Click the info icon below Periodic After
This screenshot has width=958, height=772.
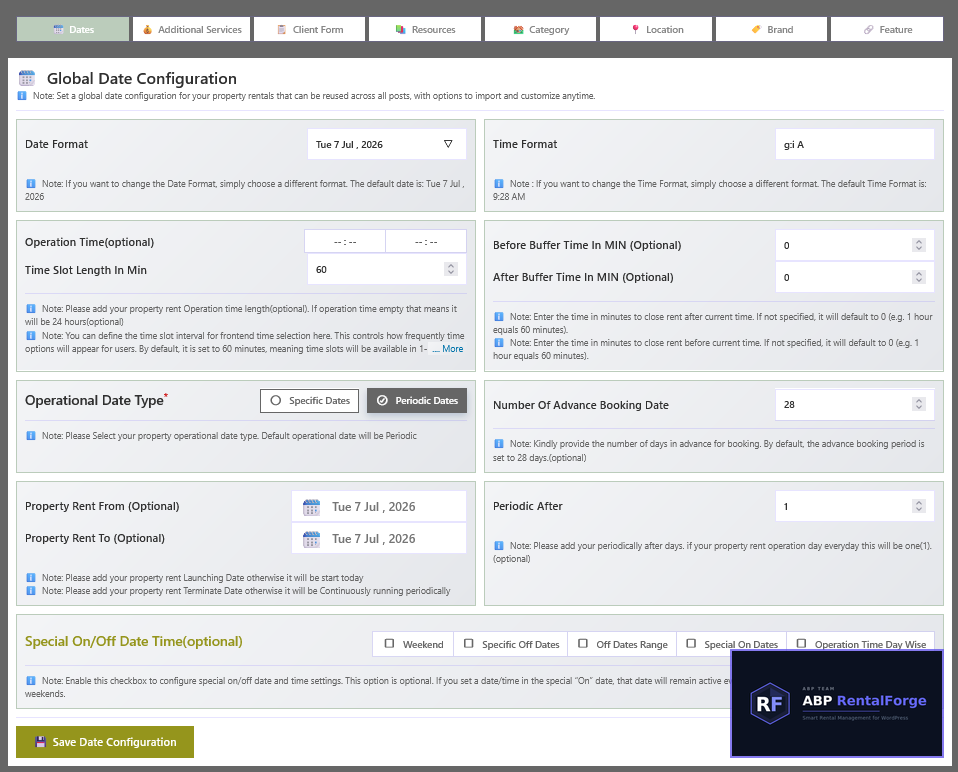tap(499, 545)
